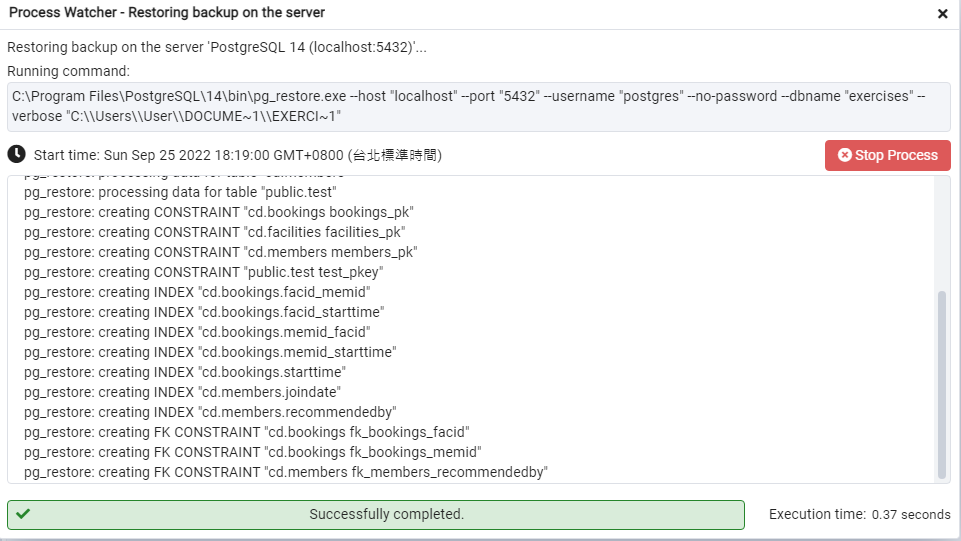The height and width of the screenshot is (541, 961).
Task: Select the log line for fk_bookings_facid constraint
Action: point(247,432)
